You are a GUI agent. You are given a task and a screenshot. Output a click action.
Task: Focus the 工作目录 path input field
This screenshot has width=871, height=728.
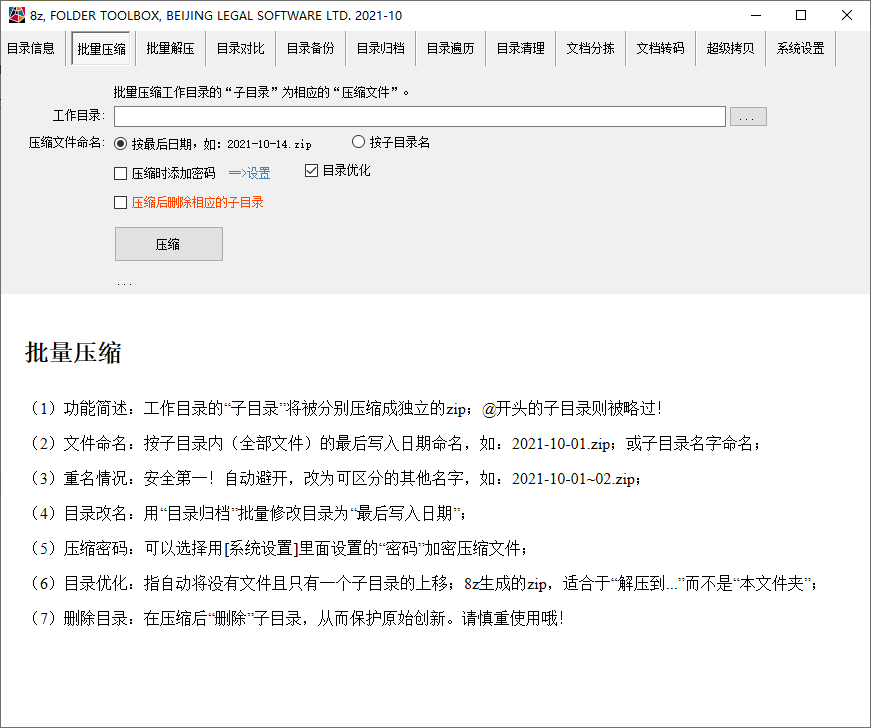tap(420, 117)
